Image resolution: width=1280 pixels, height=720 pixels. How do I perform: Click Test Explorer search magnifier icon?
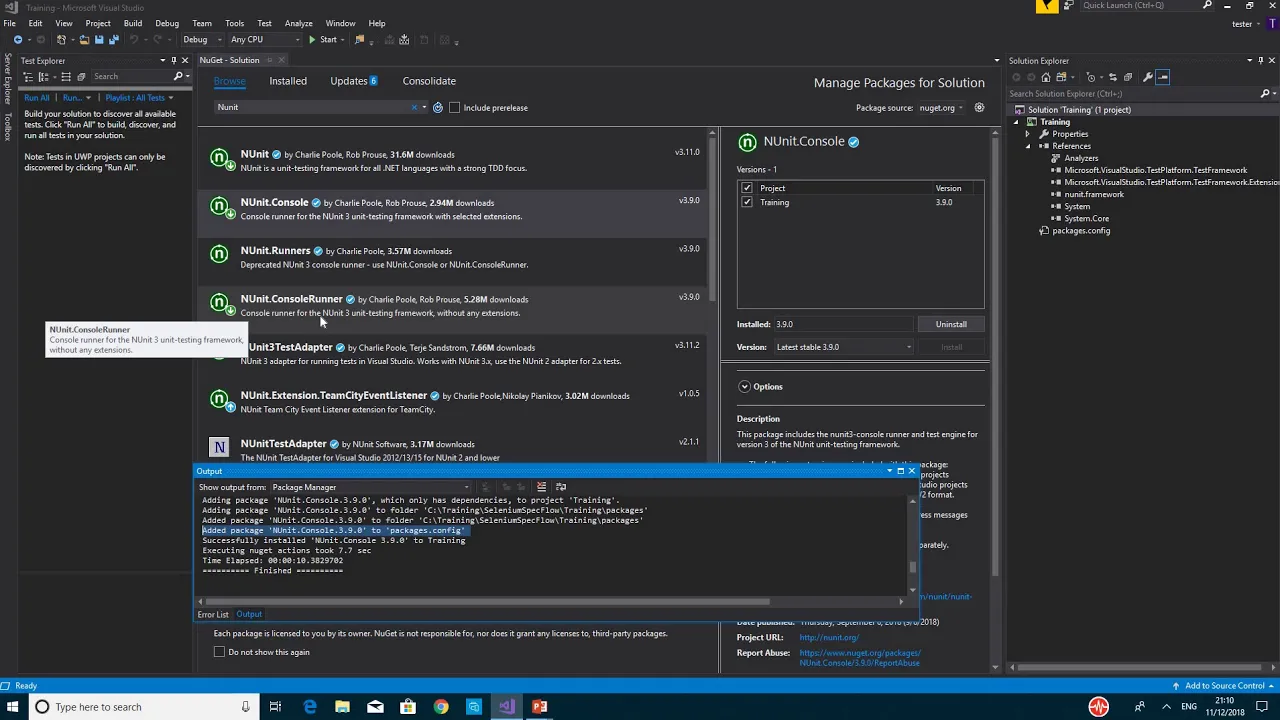178,77
